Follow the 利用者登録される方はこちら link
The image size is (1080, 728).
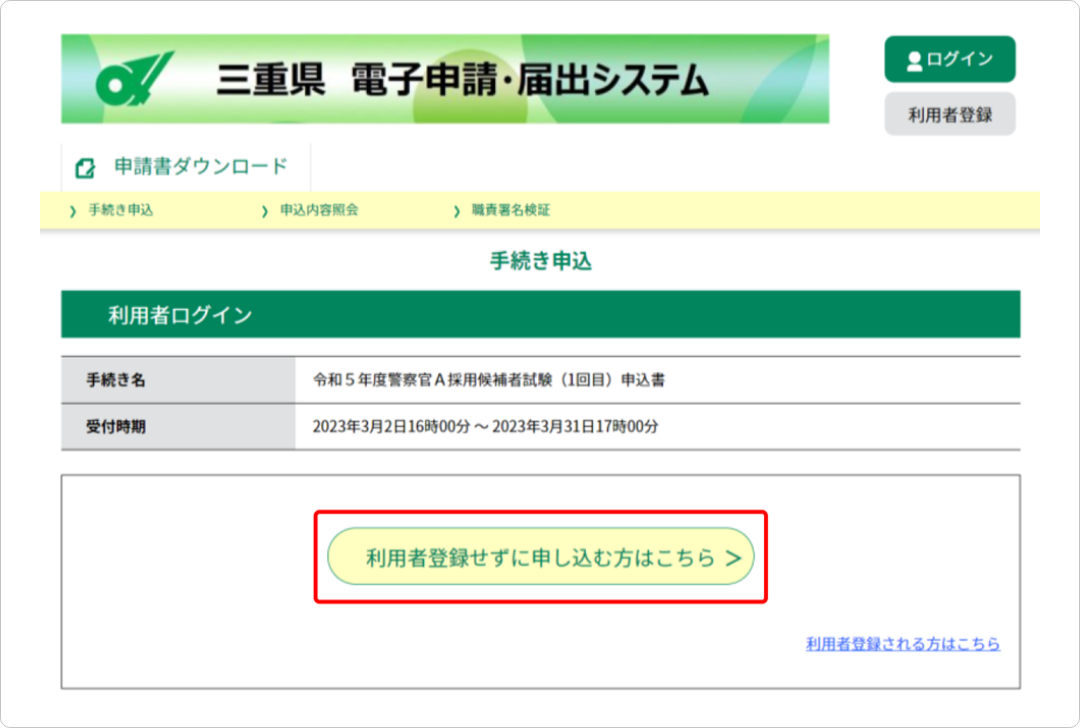pos(902,644)
